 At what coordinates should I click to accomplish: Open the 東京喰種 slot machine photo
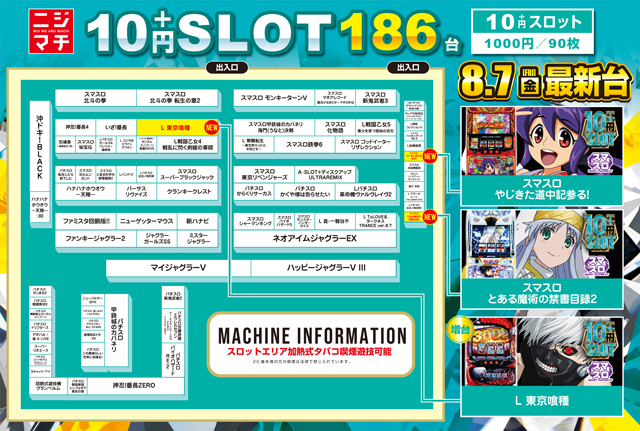pos(491,352)
